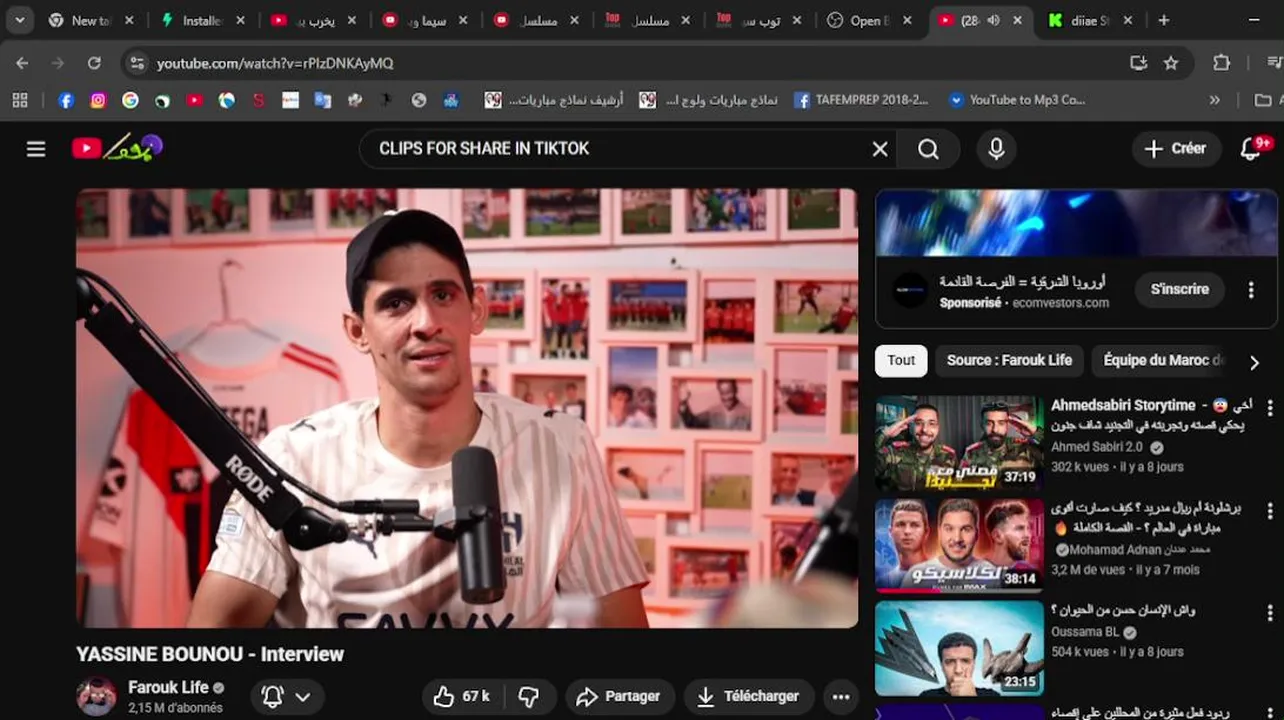
Task: Open options menu for sponsored ad
Action: pyautogui.click(x=1251, y=290)
